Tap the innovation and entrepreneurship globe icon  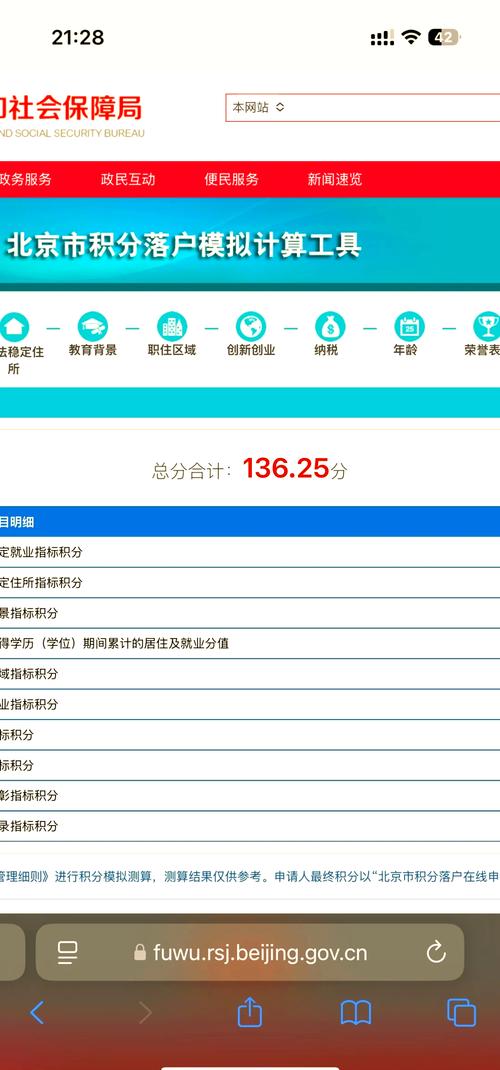tap(251, 327)
